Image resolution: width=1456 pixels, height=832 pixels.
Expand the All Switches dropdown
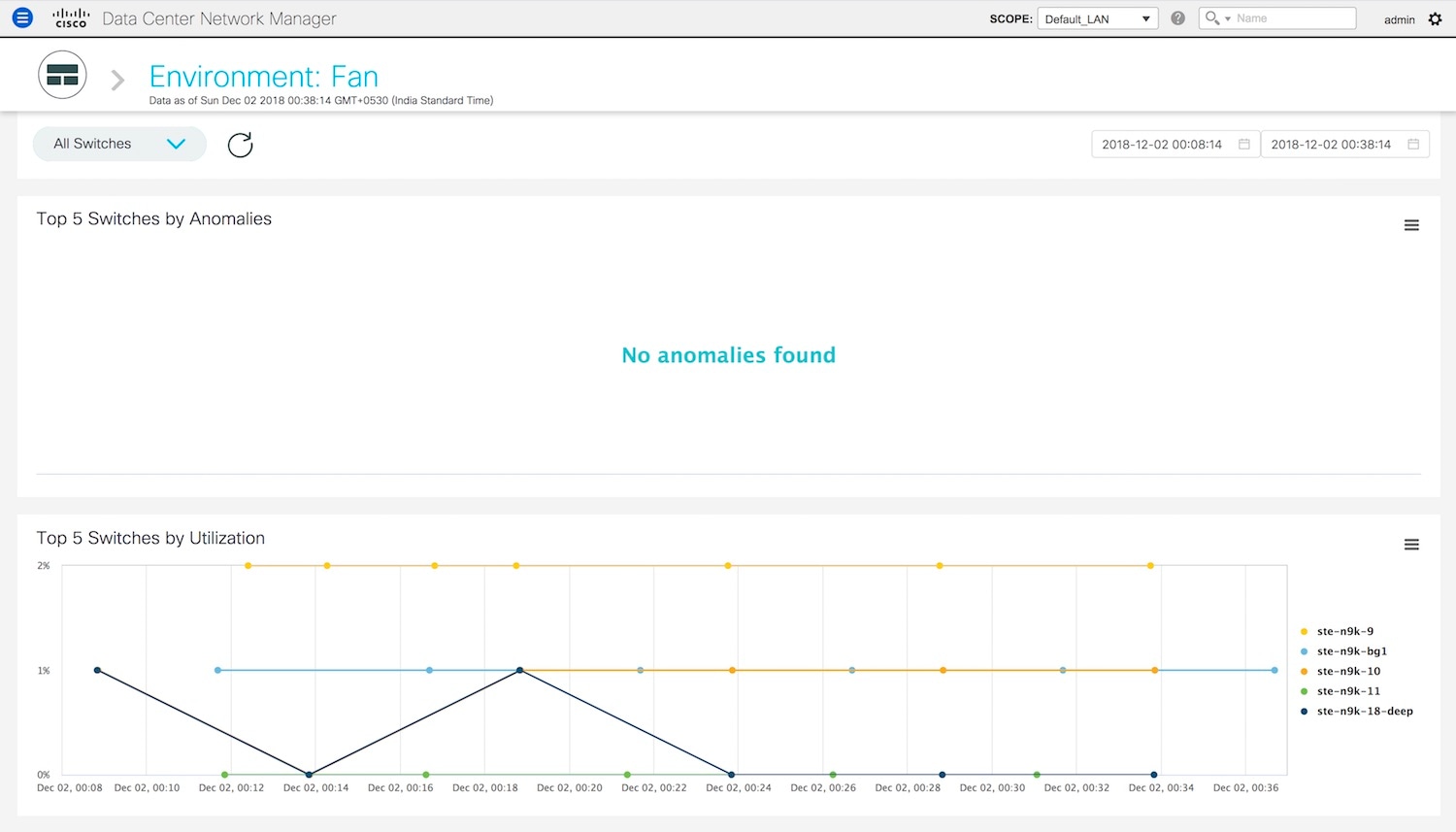click(x=119, y=144)
